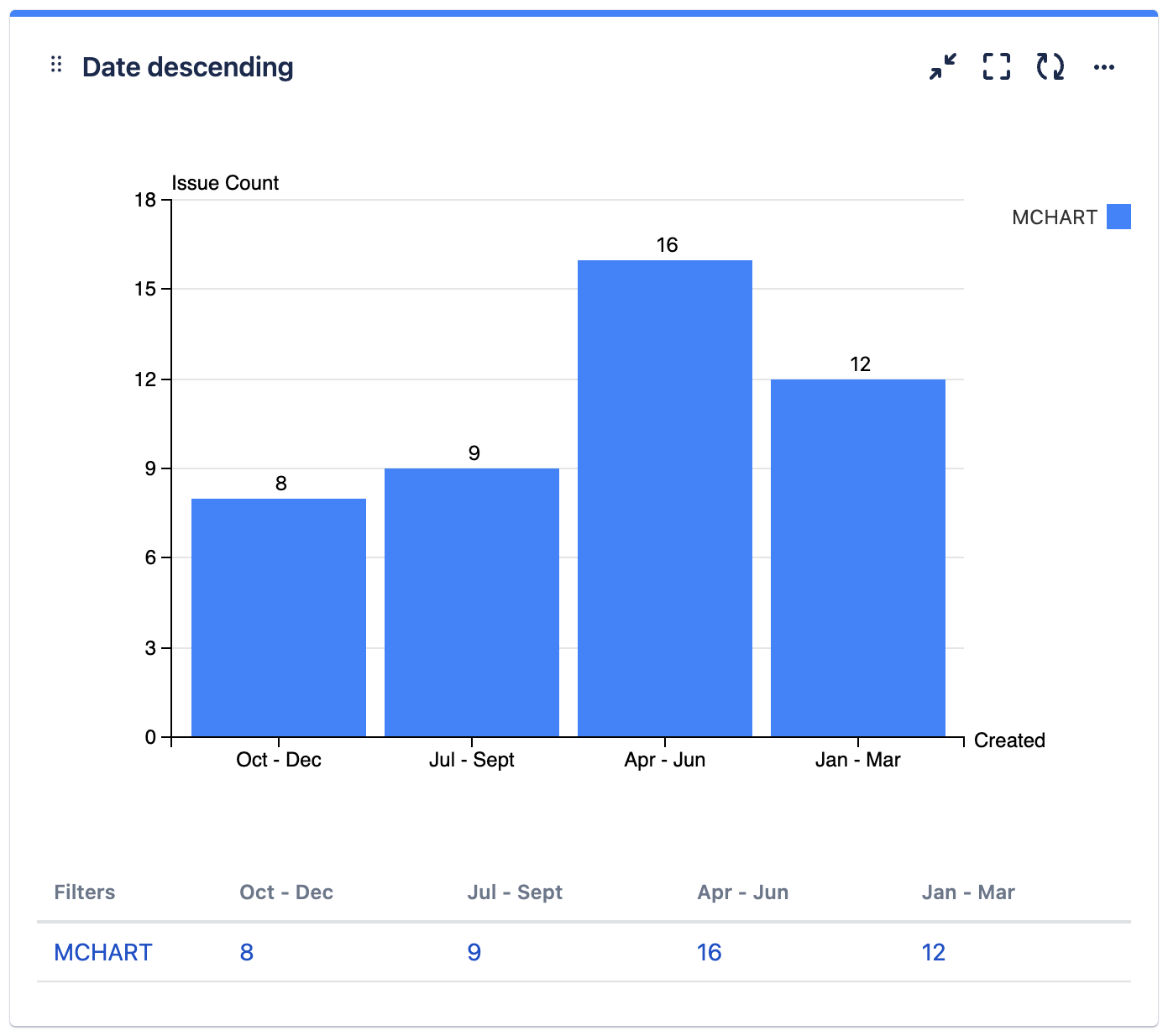Click the Created axis label

point(1008,740)
